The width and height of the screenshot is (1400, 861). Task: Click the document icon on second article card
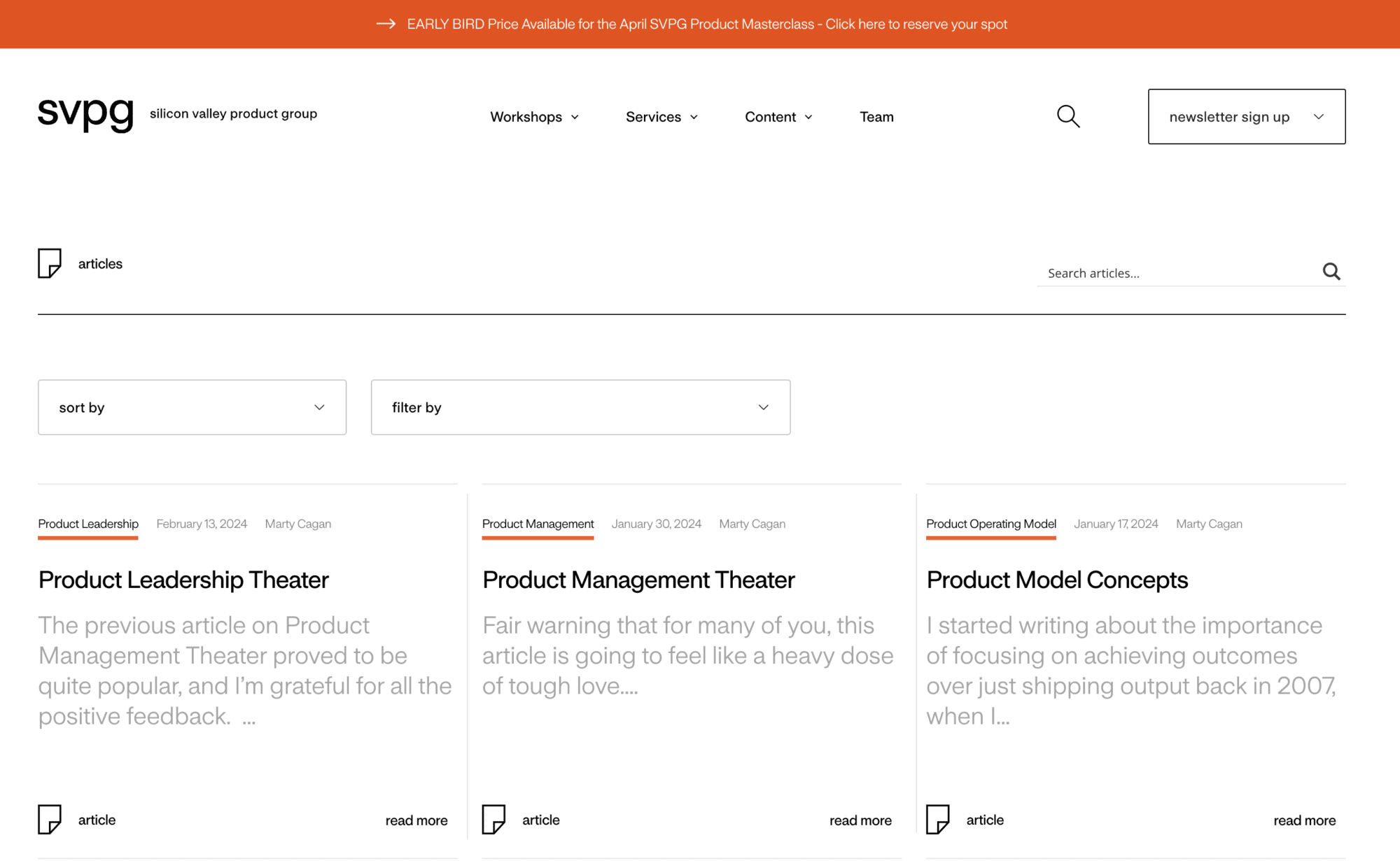click(x=494, y=819)
